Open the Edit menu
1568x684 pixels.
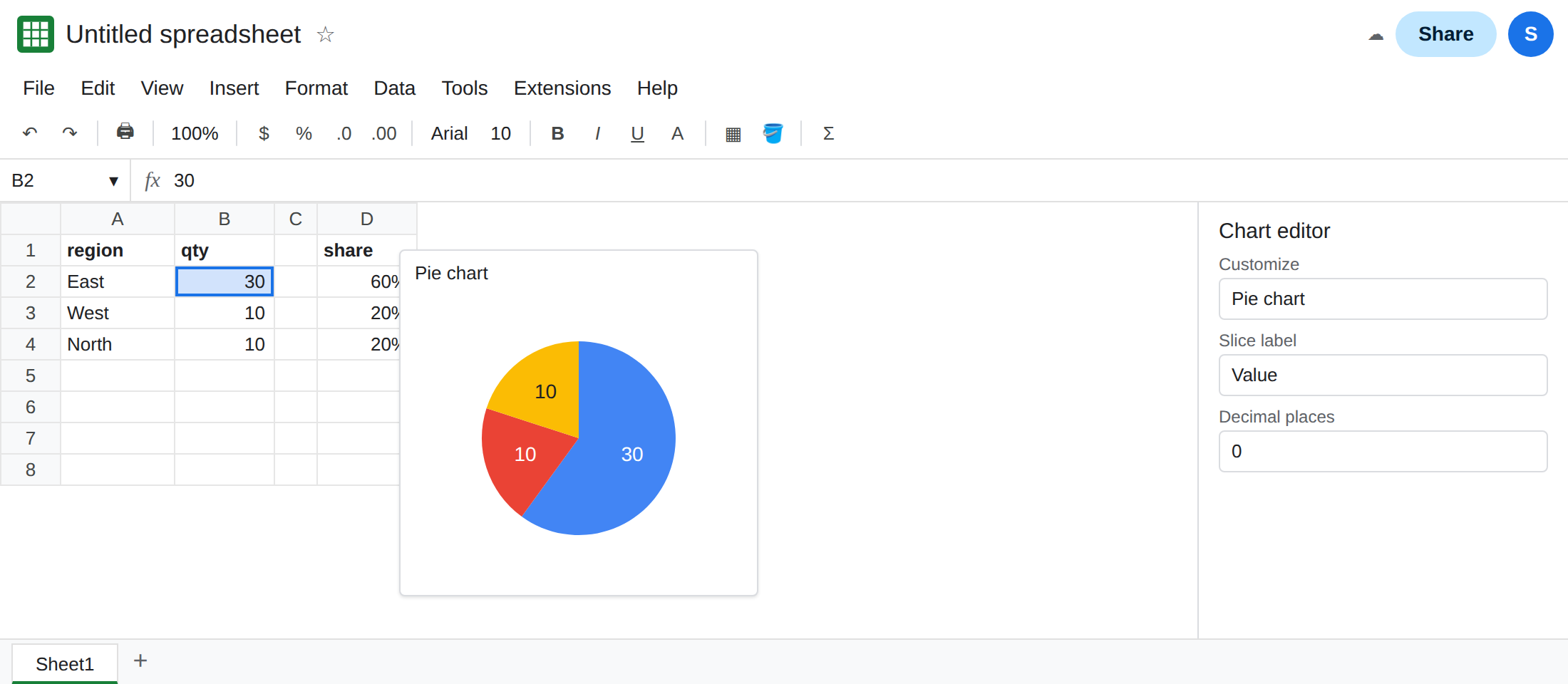point(98,88)
